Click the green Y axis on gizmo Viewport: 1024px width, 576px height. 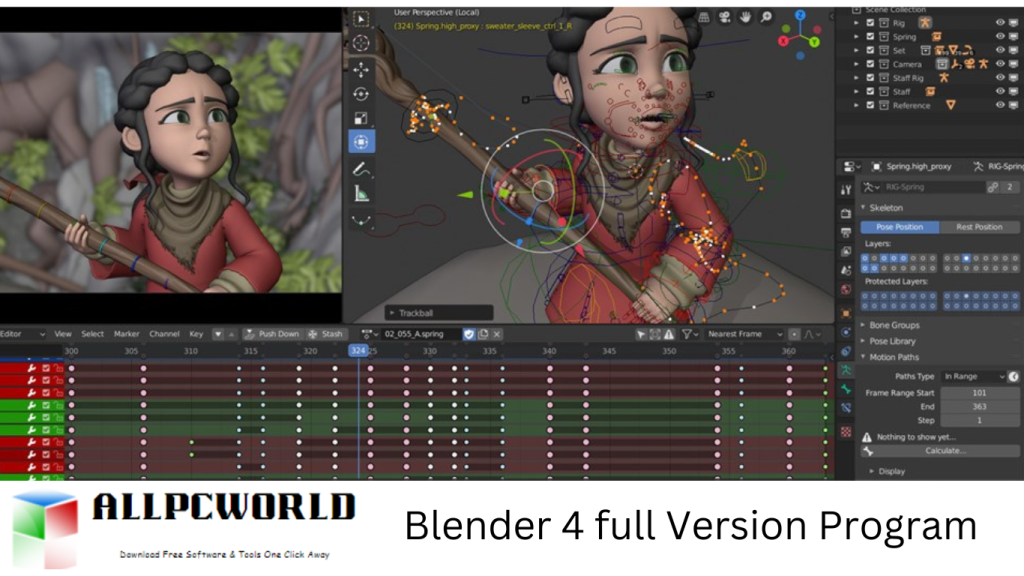pyautogui.click(x=814, y=42)
